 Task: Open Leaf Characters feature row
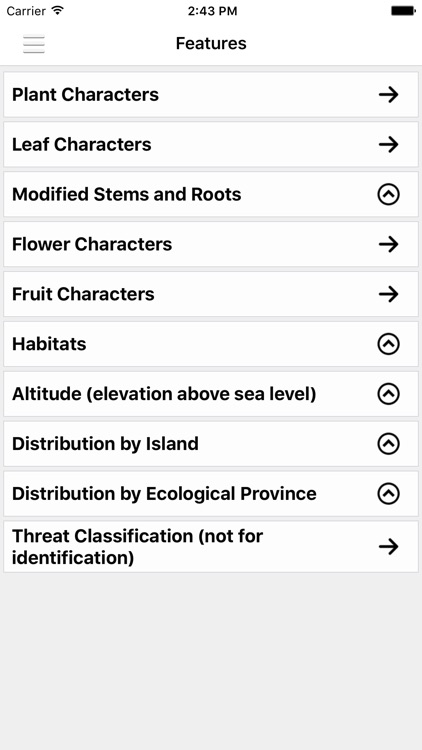[211, 144]
